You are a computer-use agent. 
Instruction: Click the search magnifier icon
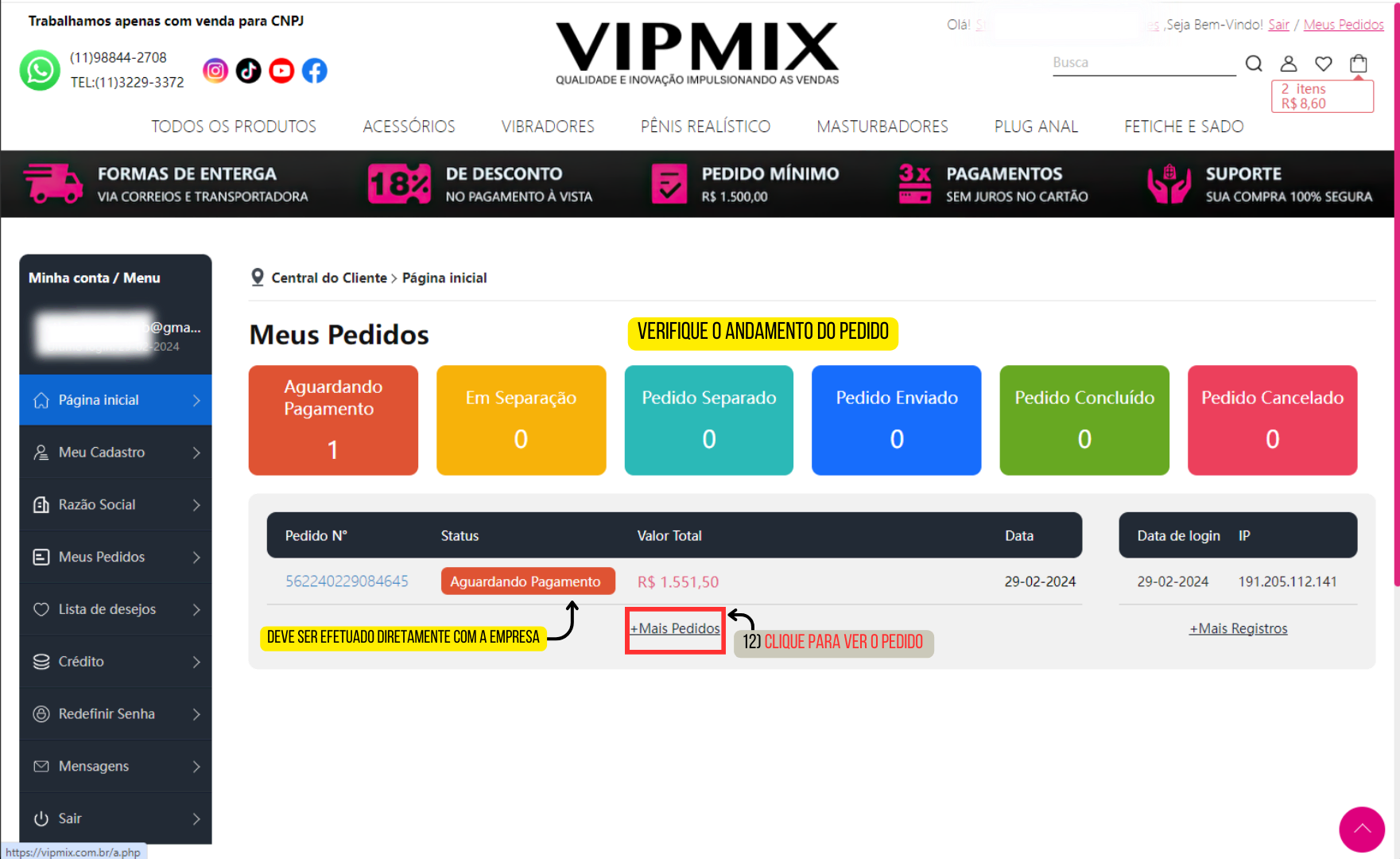pyautogui.click(x=1254, y=63)
